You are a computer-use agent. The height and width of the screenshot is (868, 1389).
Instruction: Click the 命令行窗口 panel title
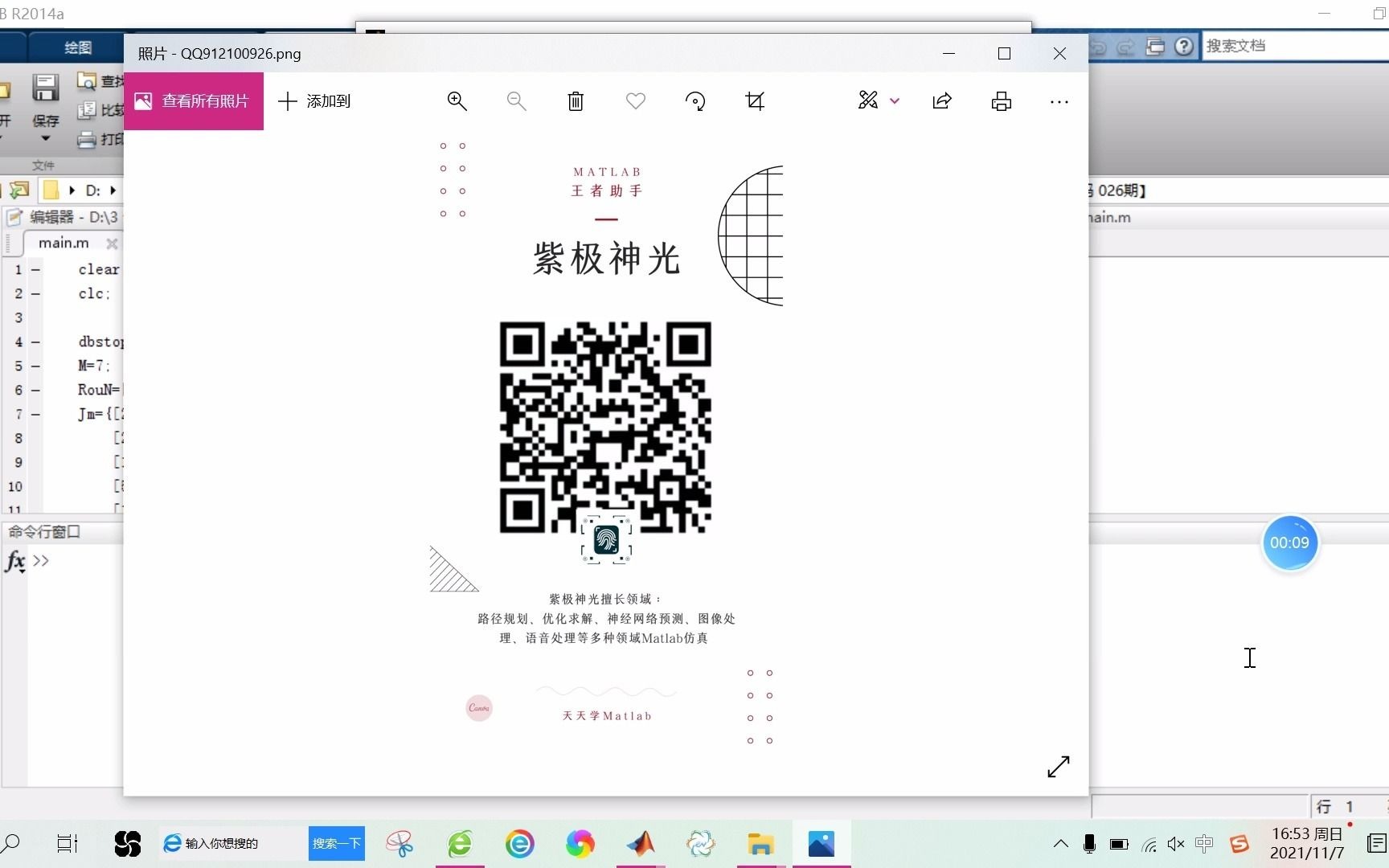point(44,532)
